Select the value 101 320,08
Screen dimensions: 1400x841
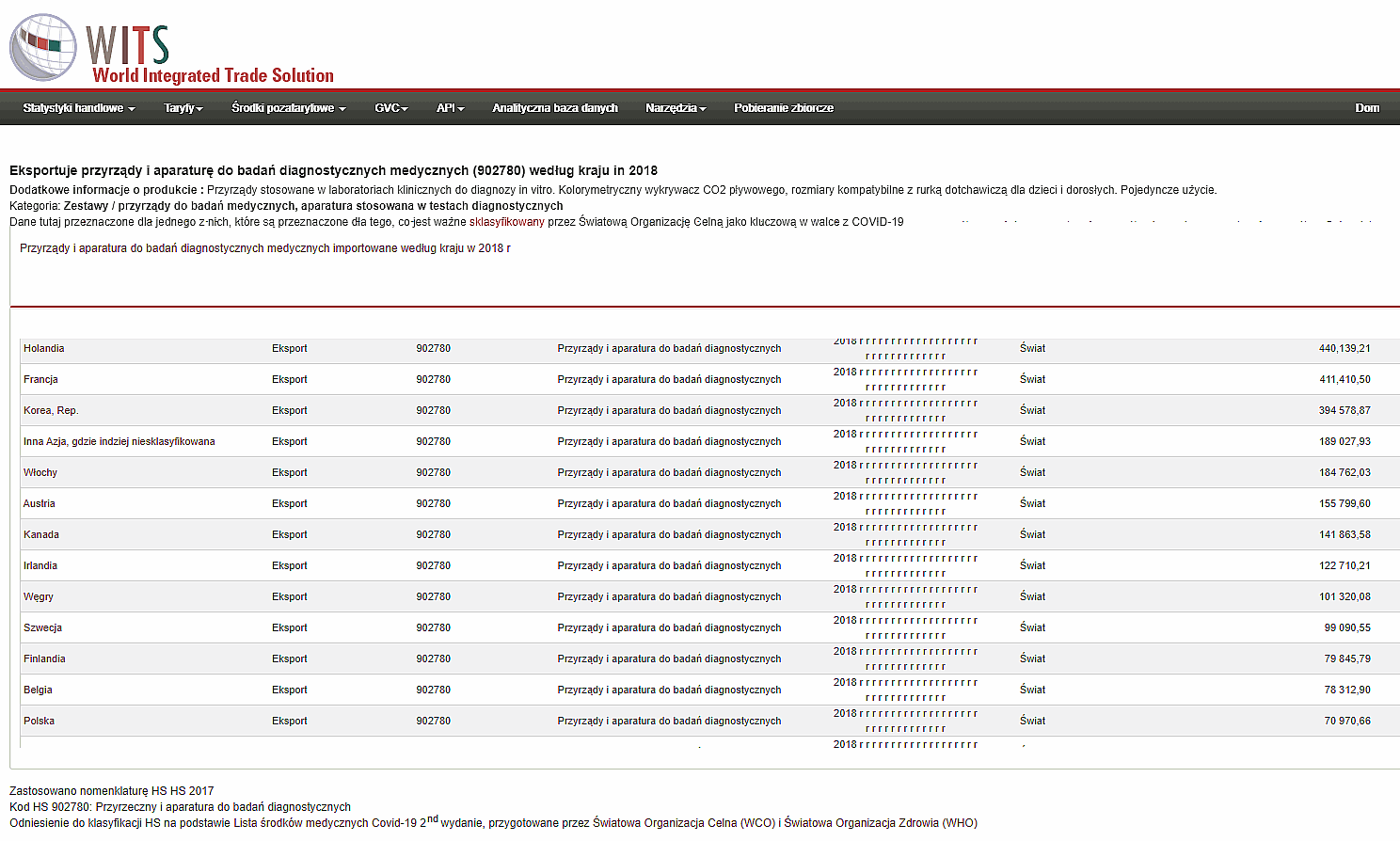[1344, 596]
